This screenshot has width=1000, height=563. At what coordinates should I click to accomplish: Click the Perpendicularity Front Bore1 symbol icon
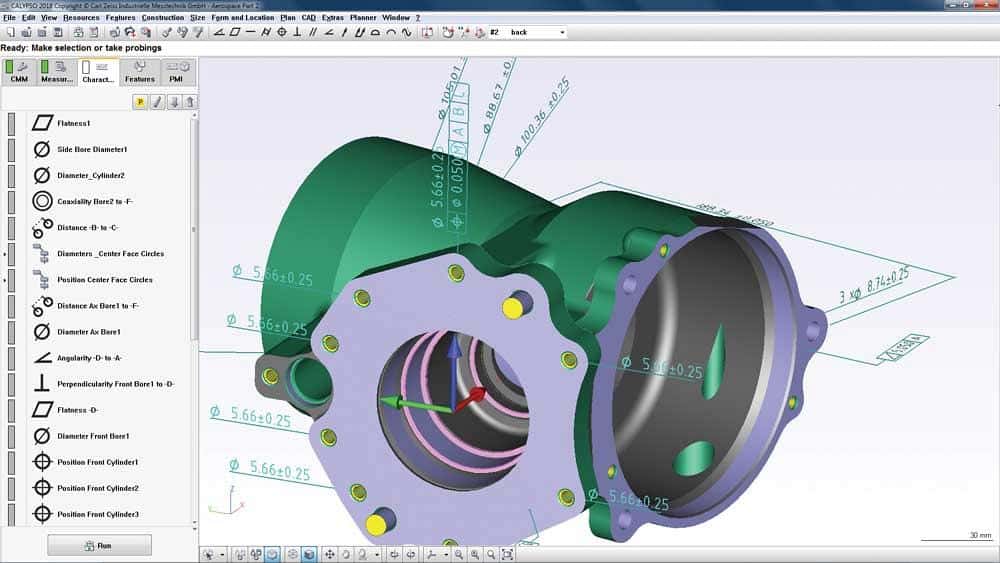[42, 383]
